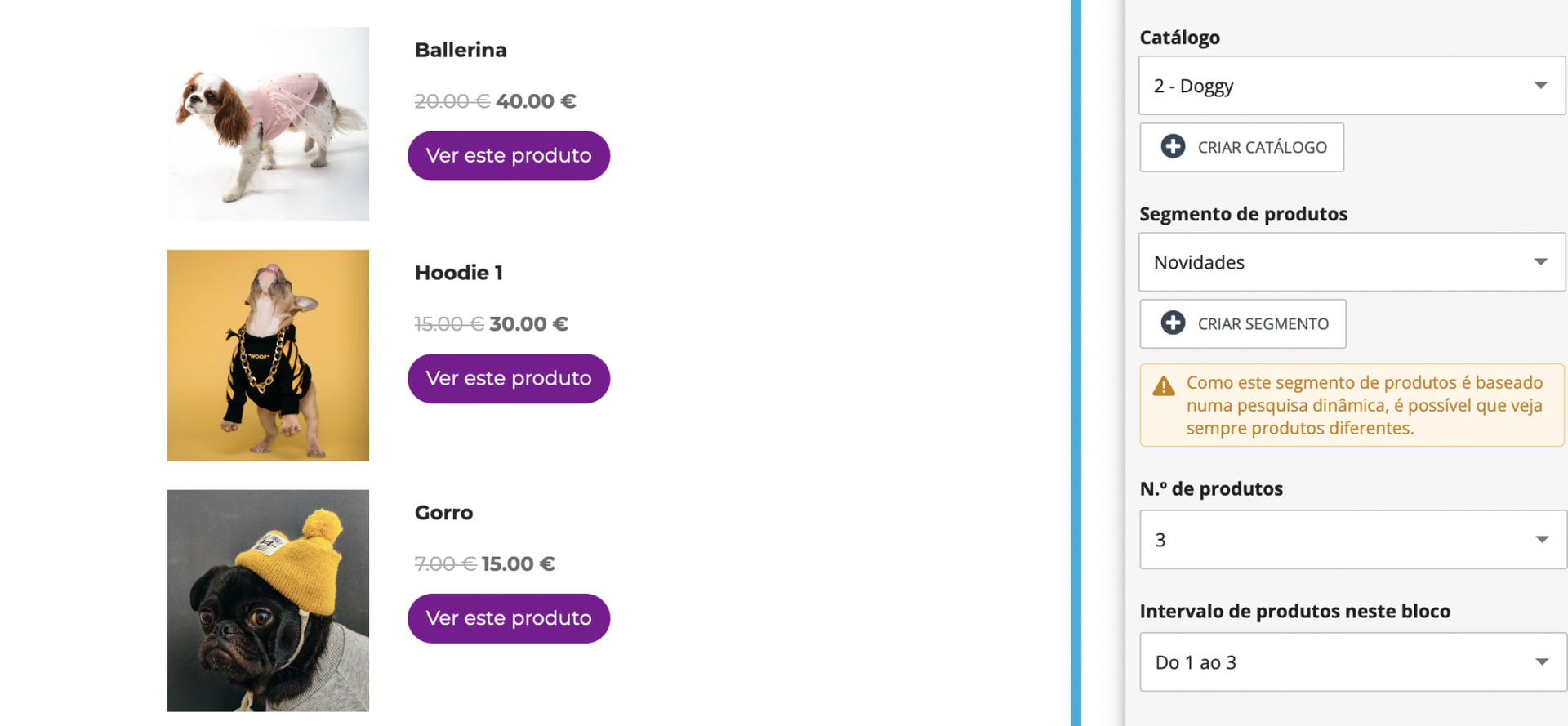Expand the Intervalo de produtos dropdown arrow
Image resolution: width=1568 pixels, height=726 pixels.
tap(1541, 662)
